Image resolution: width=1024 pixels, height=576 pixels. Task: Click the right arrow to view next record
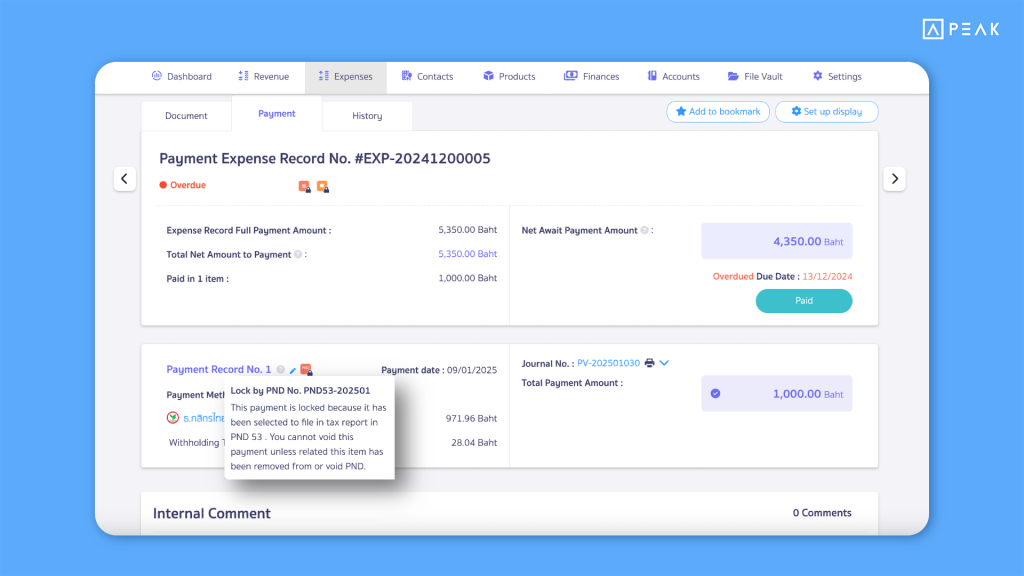point(894,178)
